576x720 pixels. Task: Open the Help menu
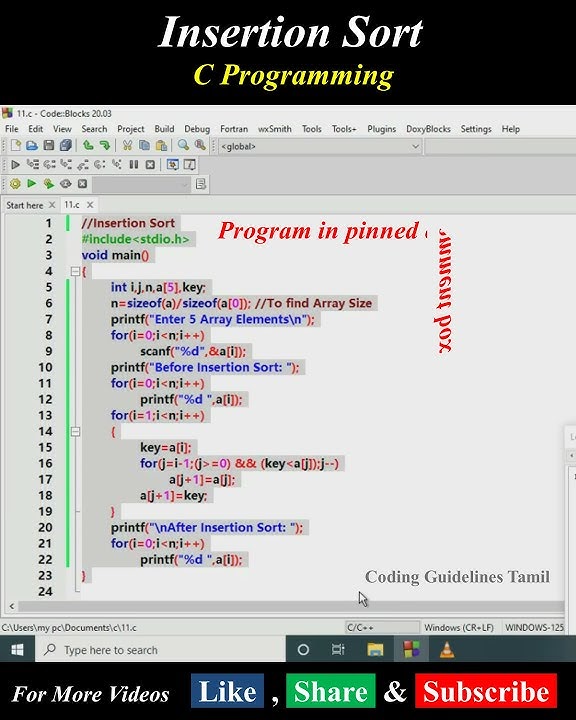[510, 129]
